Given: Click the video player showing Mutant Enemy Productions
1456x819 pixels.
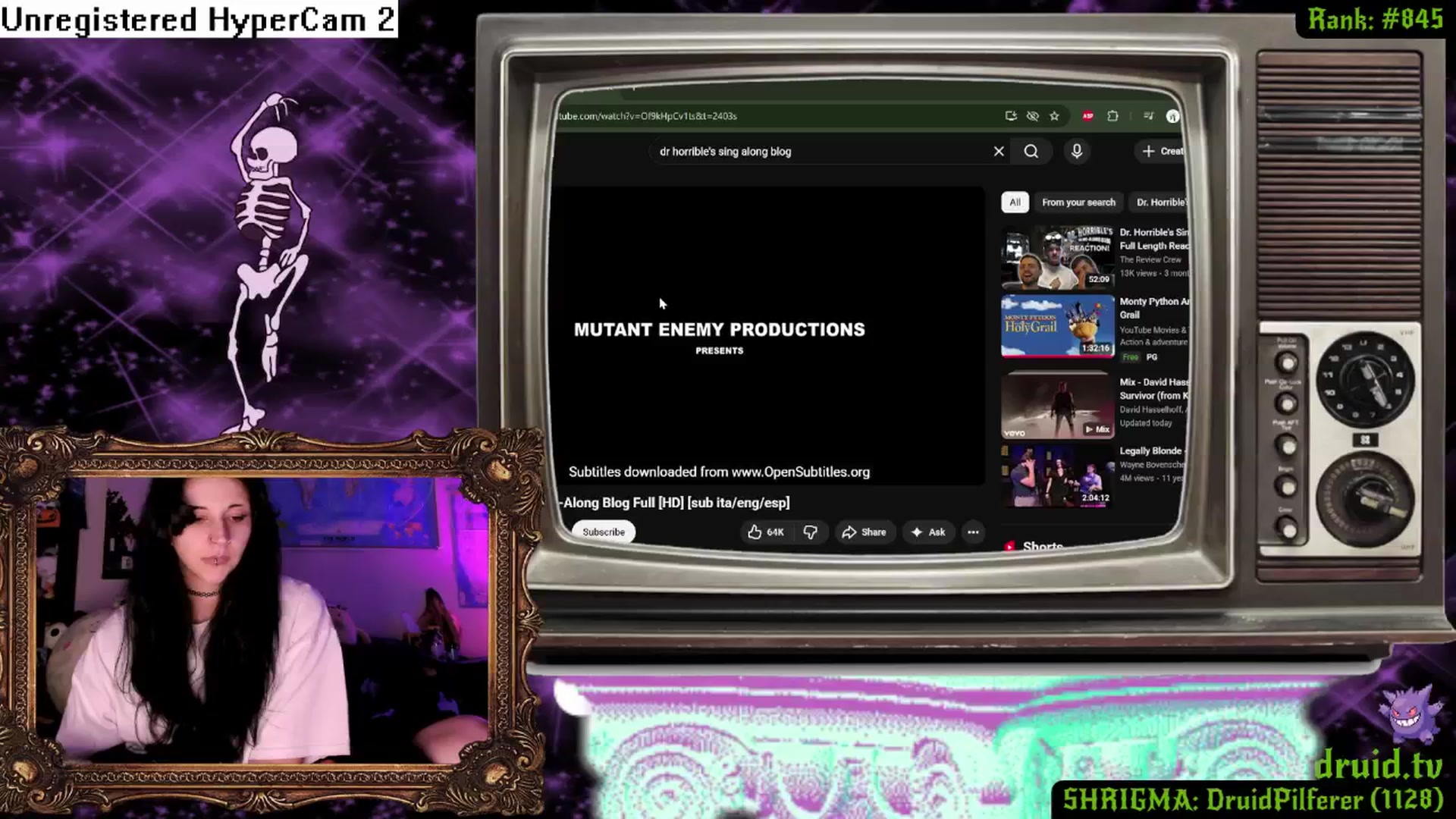Looking at the screenshot, I should [x=770, y=336].
